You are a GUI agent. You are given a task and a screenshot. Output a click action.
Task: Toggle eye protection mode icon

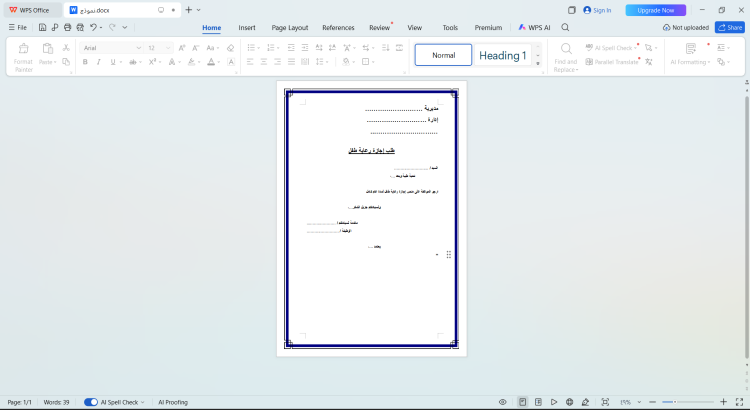coord(502,402)
